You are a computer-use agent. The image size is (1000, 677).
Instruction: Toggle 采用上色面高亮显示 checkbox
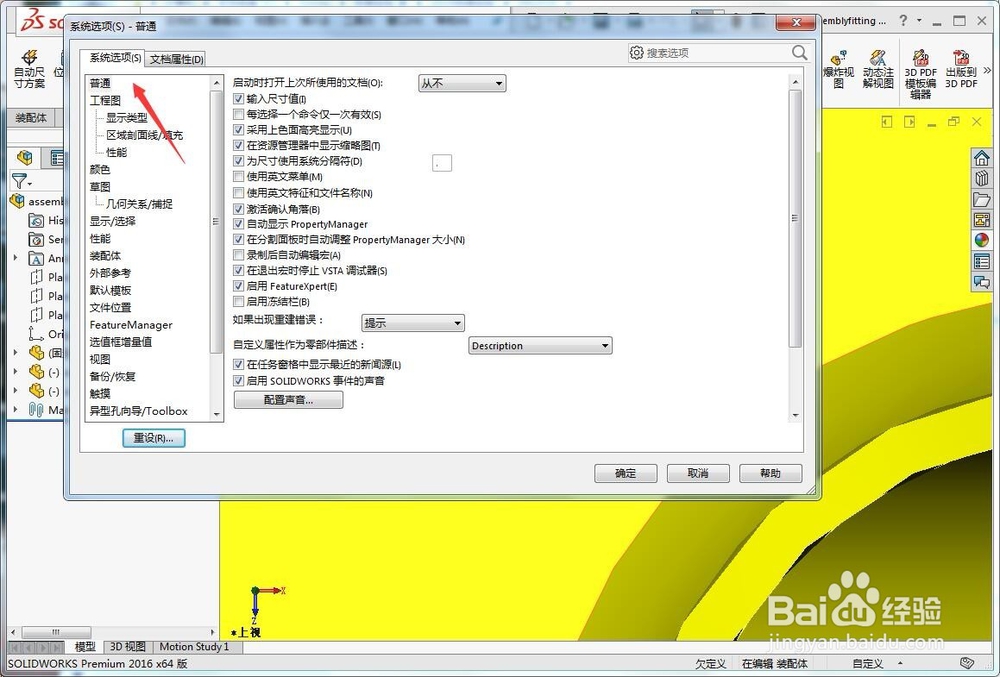pos(239,130)
